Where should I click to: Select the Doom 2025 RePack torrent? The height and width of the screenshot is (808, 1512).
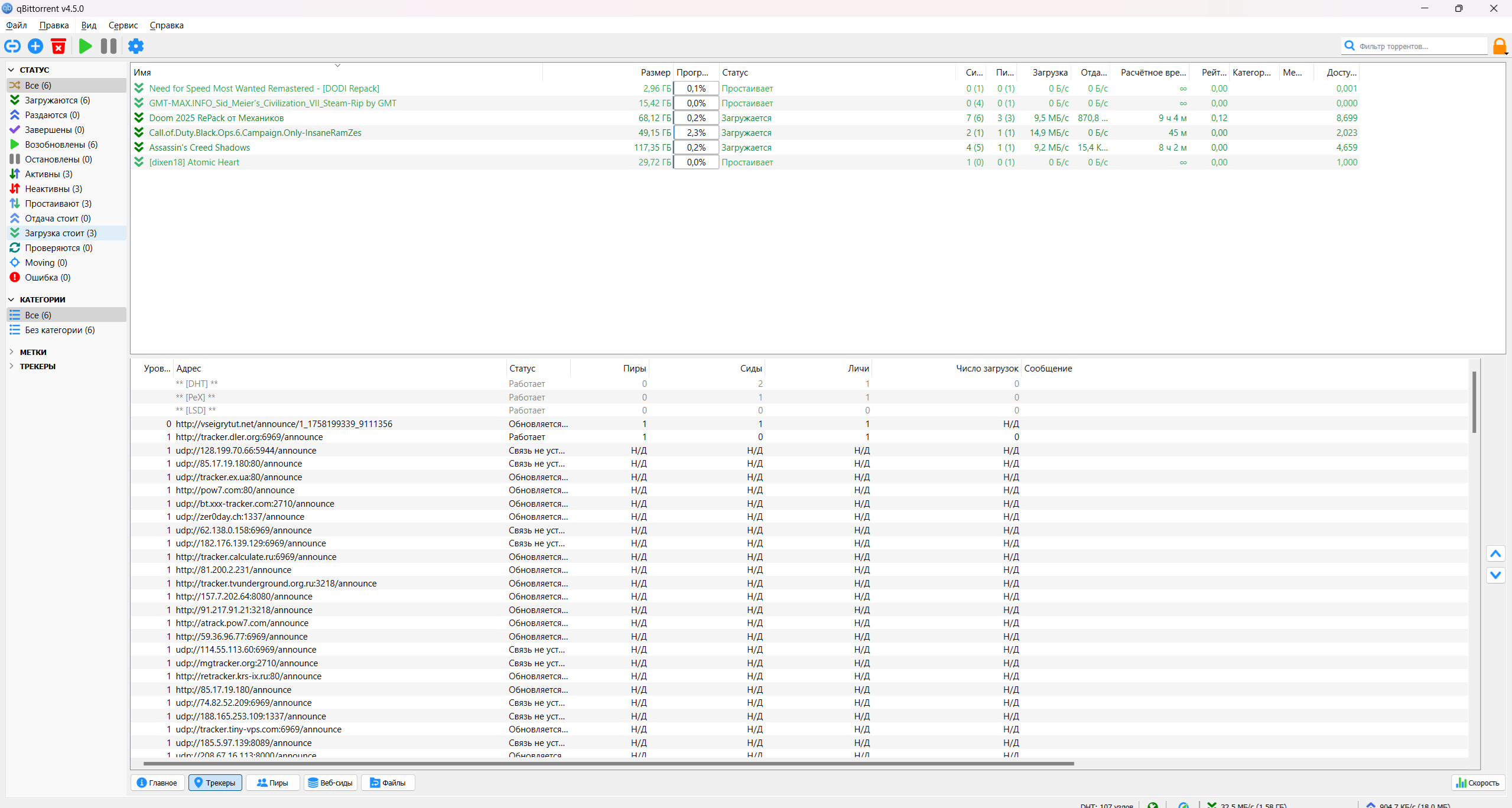[216, 118]
